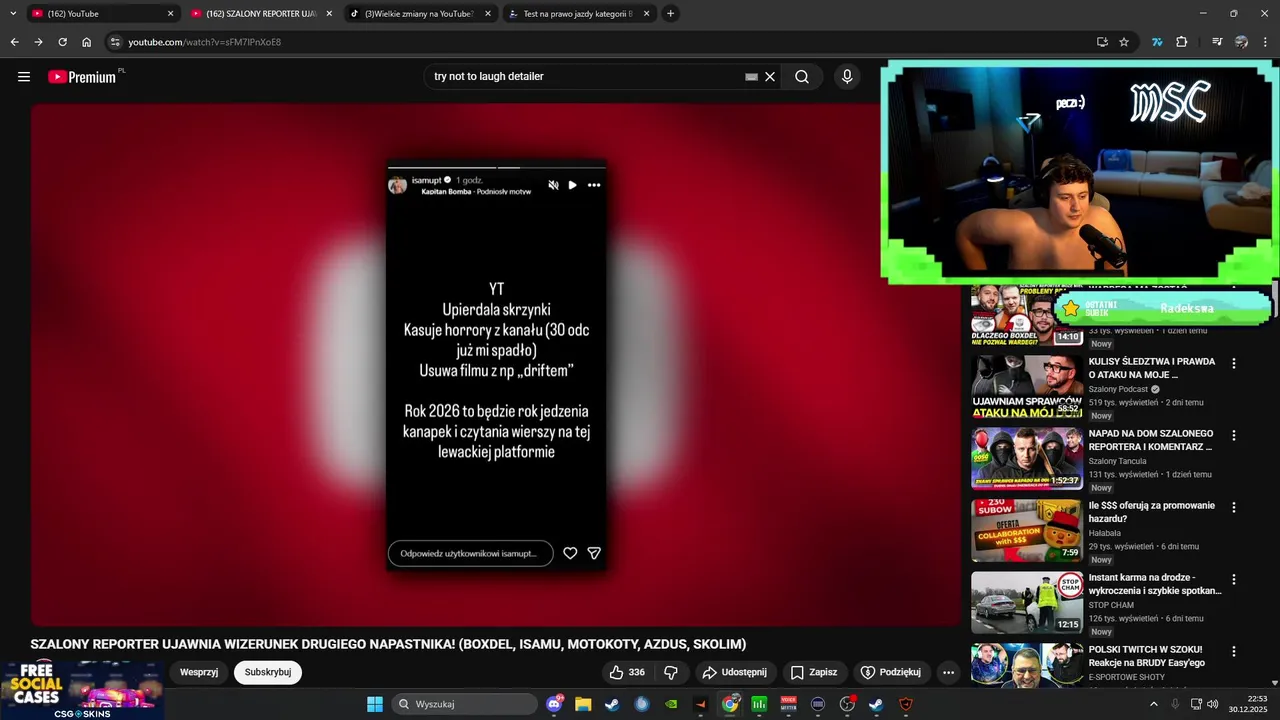Show hidden system tray icons

1154,704
